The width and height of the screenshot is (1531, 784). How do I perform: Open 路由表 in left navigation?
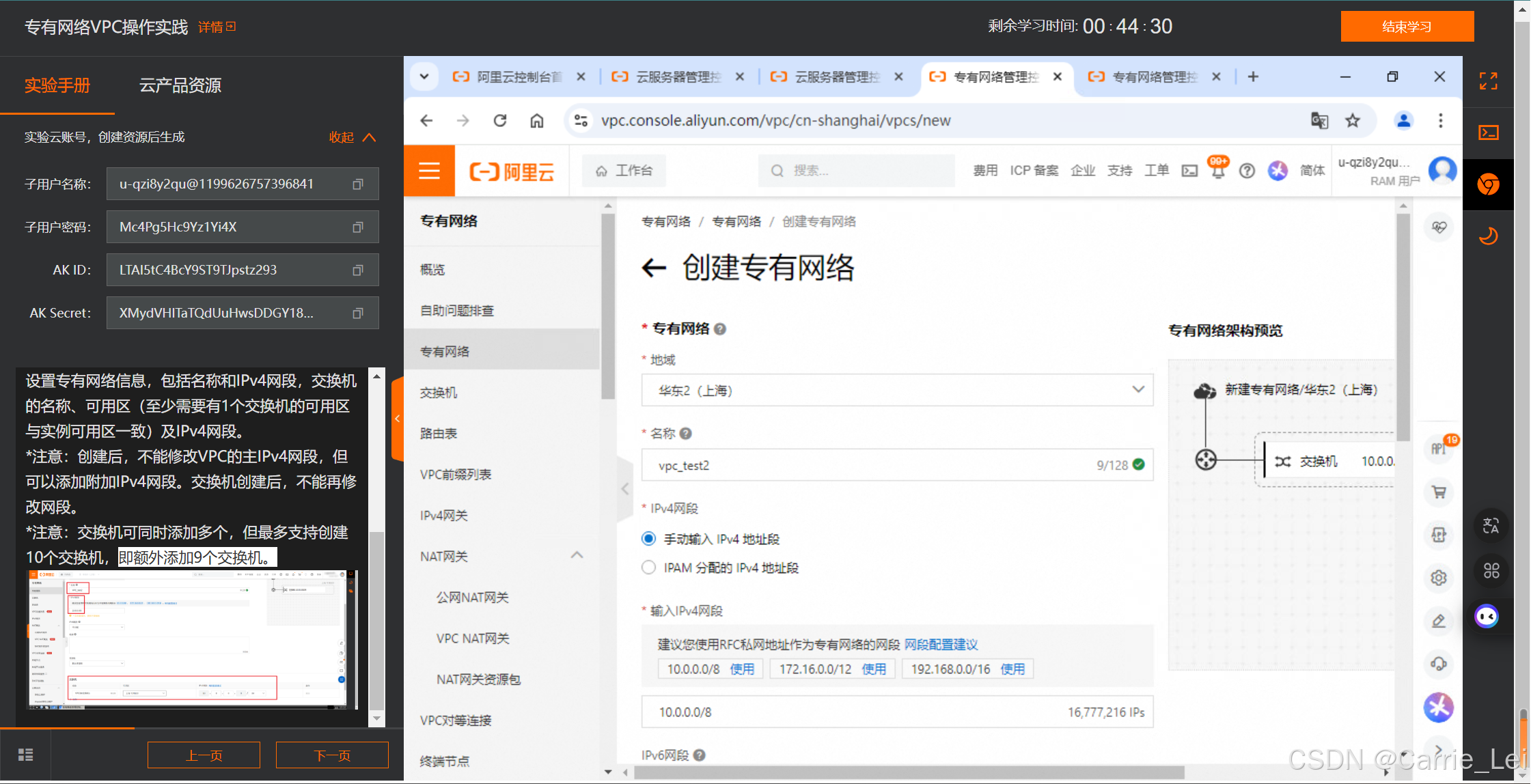click(438, 434)
